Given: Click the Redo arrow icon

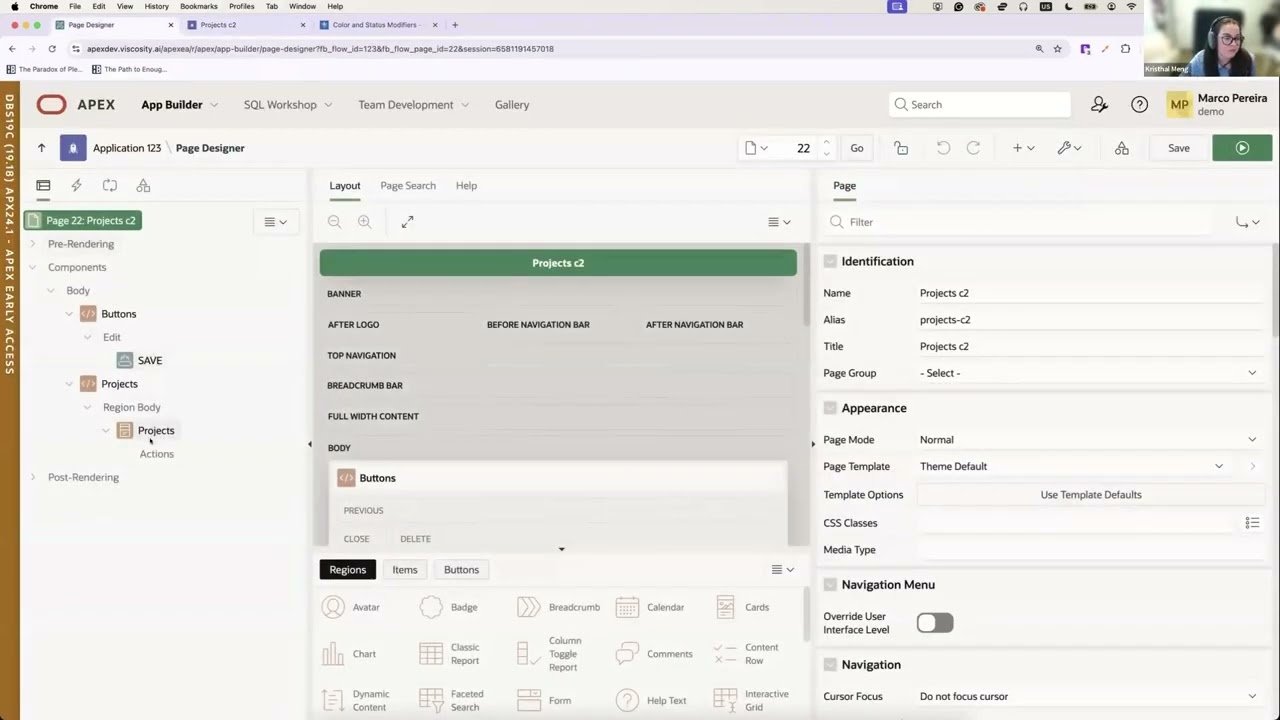Looking at the screenshot, I should click(x=973, y=148).
